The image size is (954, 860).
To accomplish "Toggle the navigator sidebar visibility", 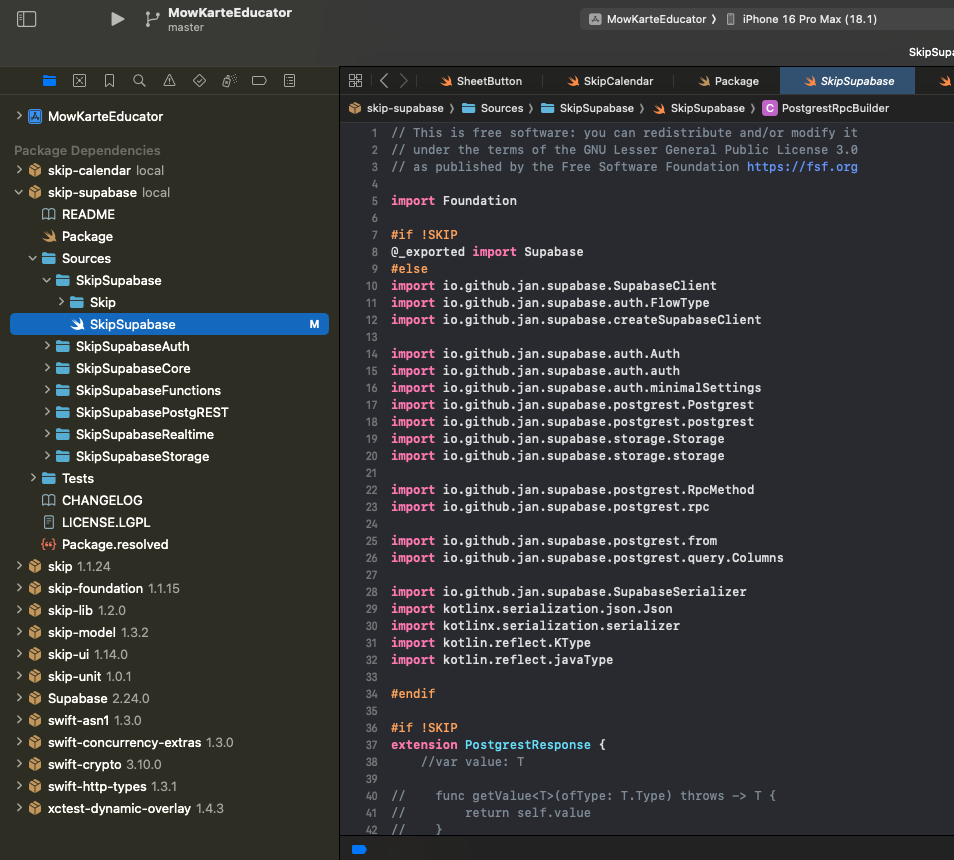I will tap(26, 19).
